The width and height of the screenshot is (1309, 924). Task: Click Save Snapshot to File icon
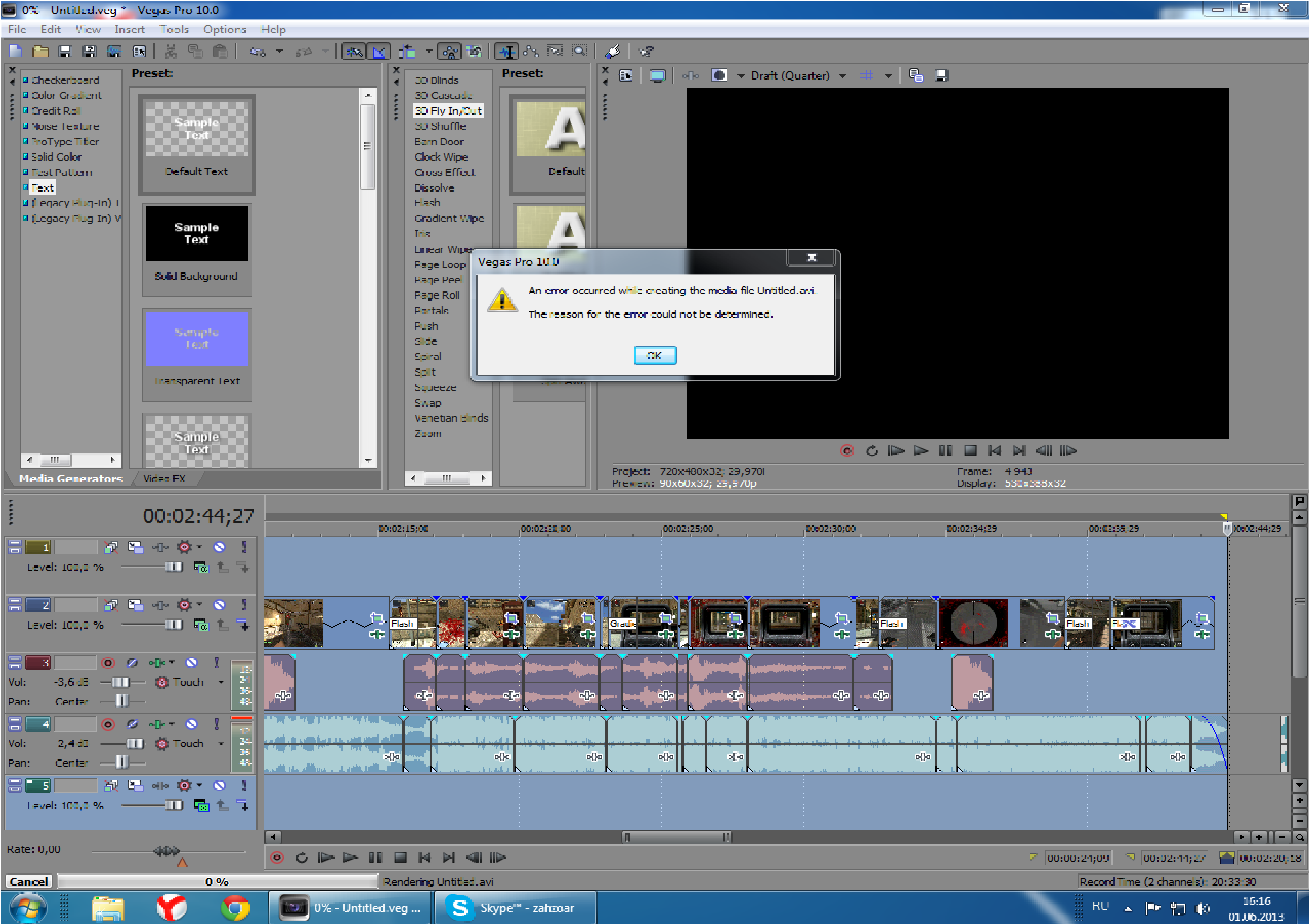[941, 76]
